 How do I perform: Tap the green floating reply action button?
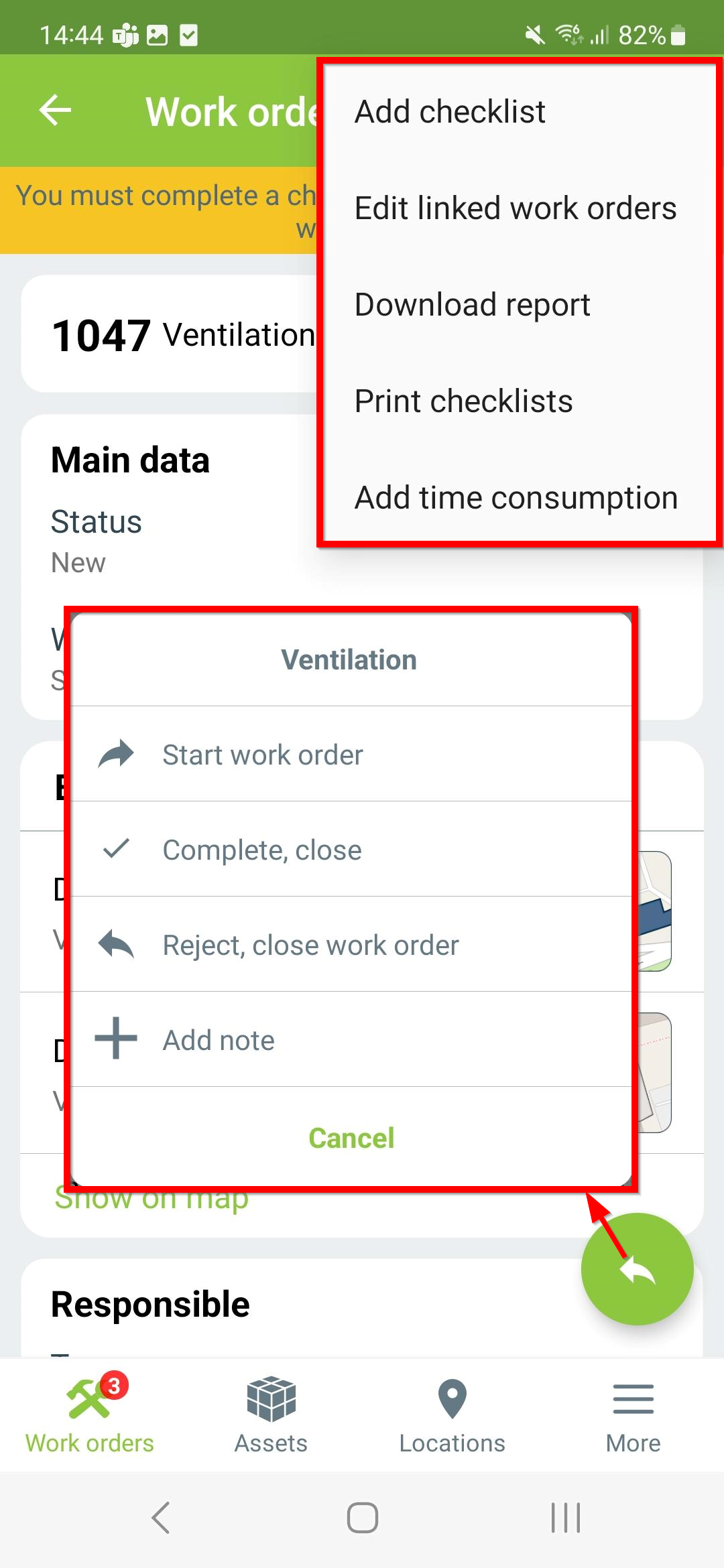click(637, 1269)
